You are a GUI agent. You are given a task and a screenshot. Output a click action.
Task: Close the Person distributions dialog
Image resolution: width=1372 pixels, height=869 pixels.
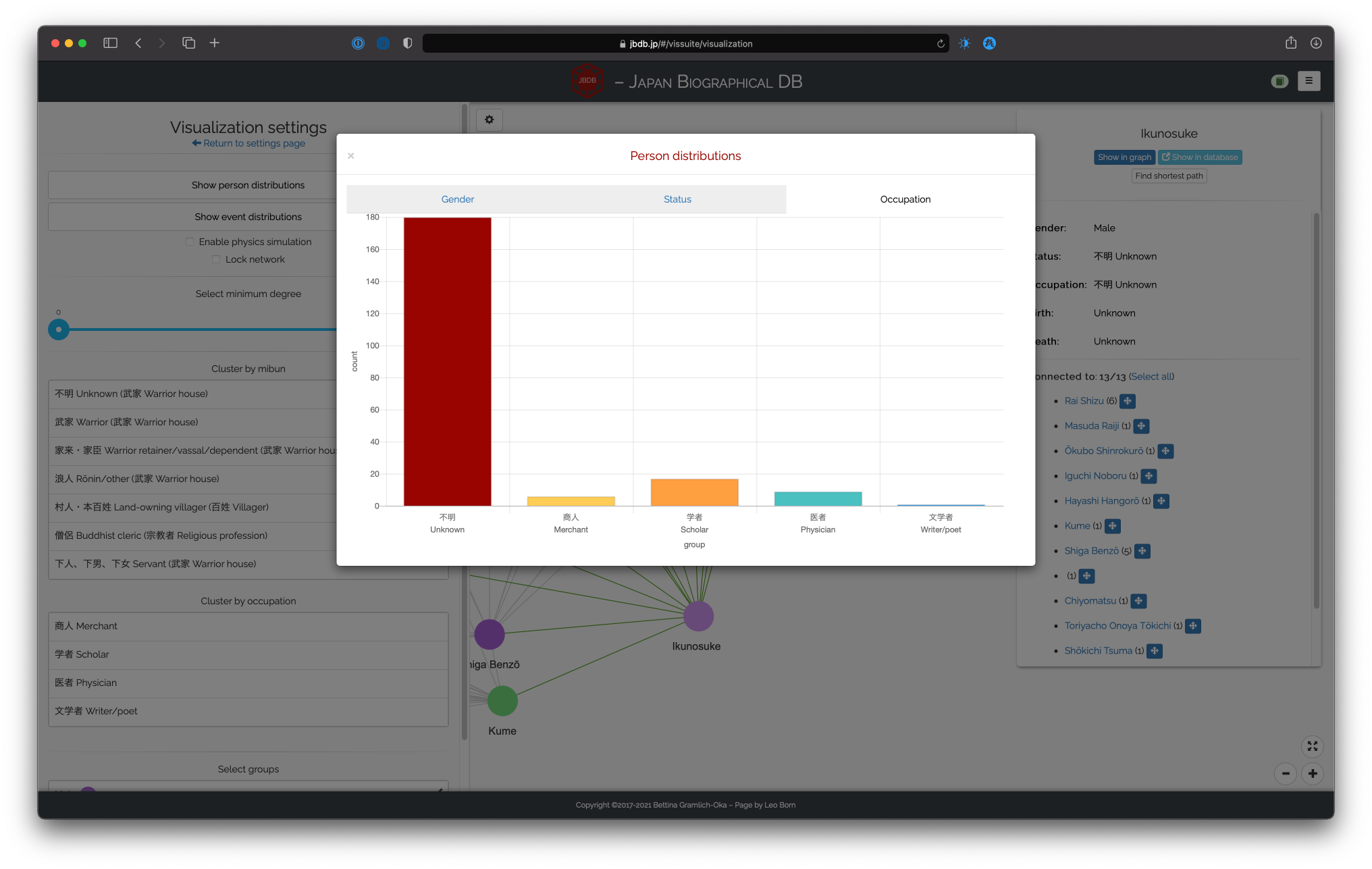[x=350, y=156]
